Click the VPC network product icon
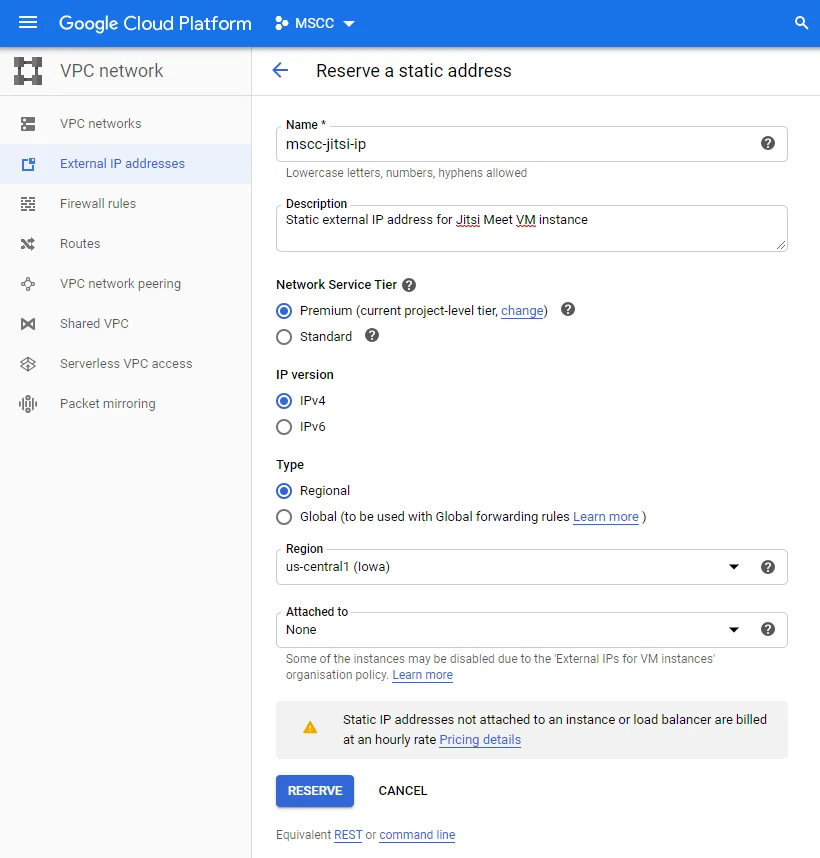Image resolution: width=820 pixels, height=858 pixels. tap(28, 71)
